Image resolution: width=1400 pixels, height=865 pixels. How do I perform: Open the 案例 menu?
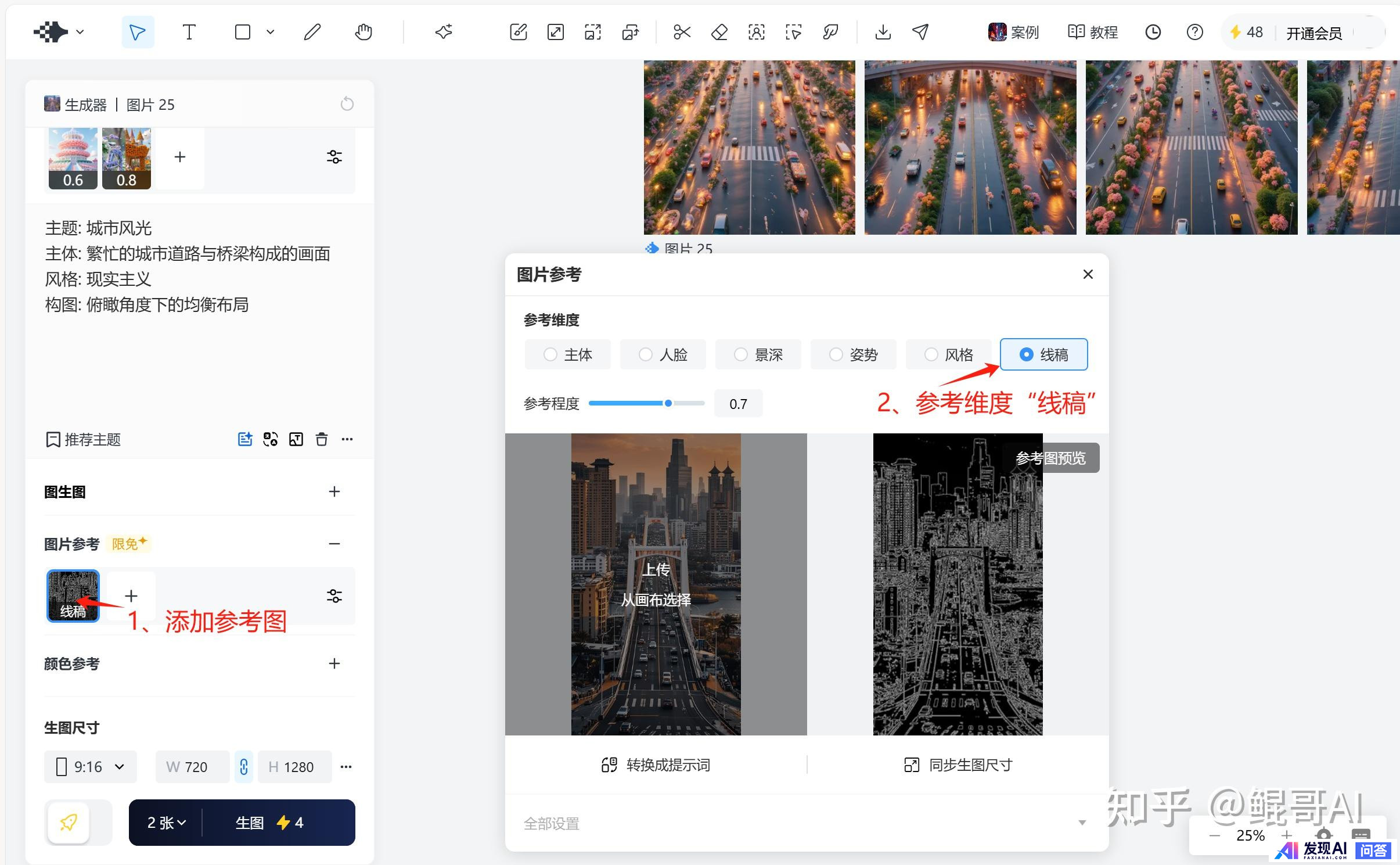pos(1014,32)
